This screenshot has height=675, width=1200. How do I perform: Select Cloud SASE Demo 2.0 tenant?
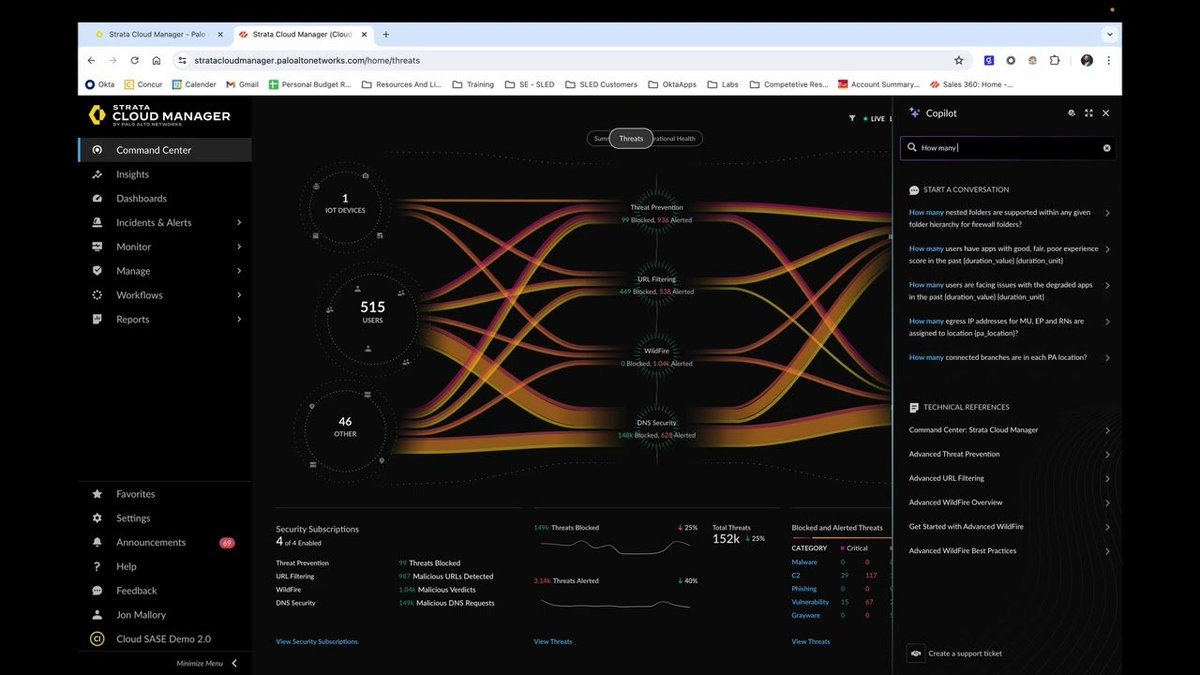163,639
